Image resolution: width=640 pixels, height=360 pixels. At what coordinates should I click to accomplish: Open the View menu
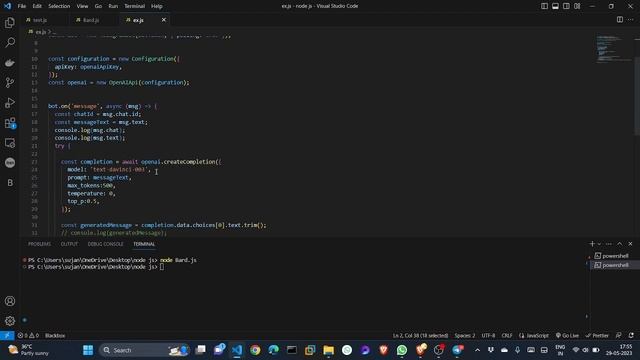pyautogui.click(x=82, y=6)
